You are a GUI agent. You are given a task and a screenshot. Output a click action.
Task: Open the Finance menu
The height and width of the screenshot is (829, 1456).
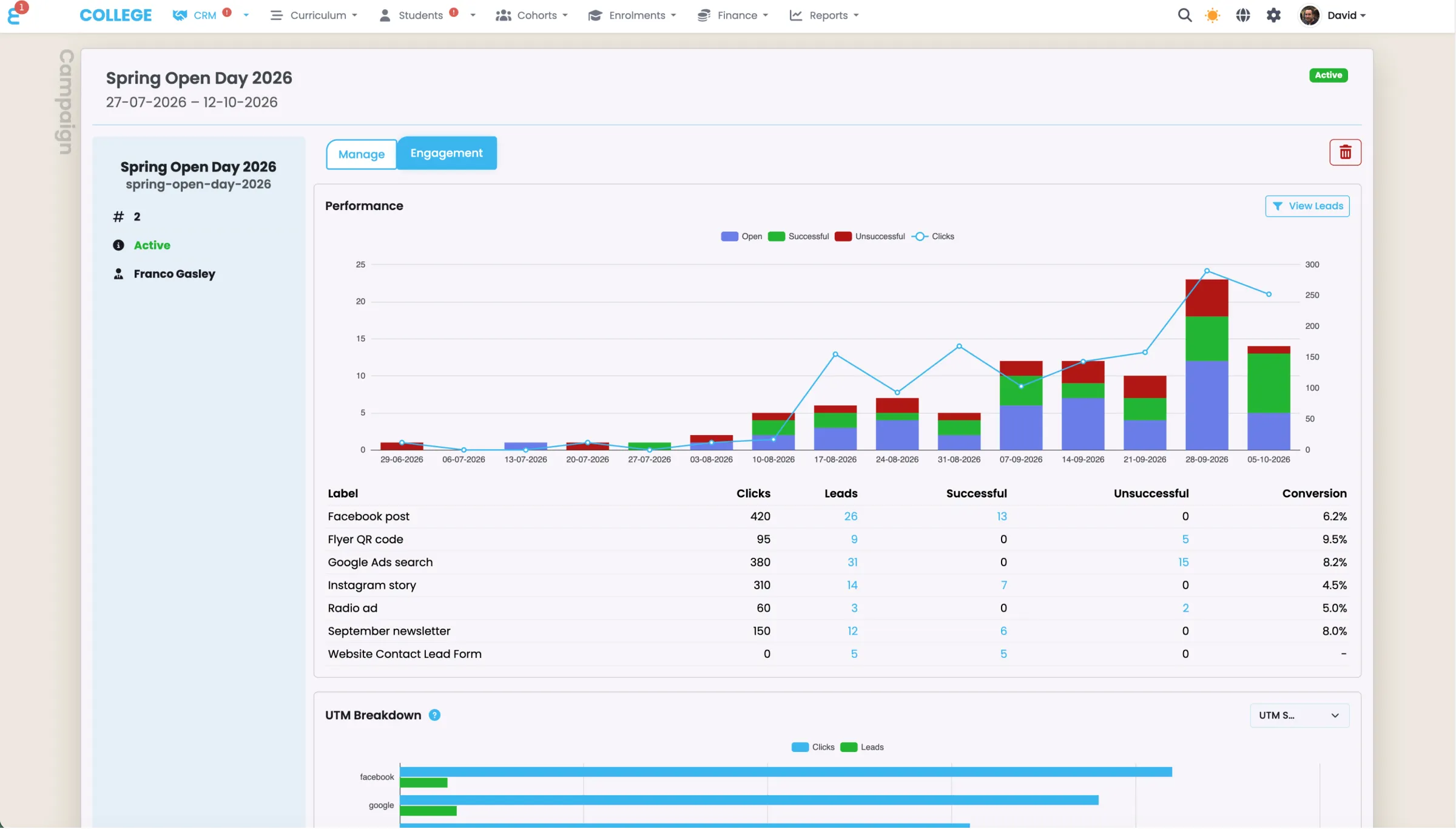point(733,15)
